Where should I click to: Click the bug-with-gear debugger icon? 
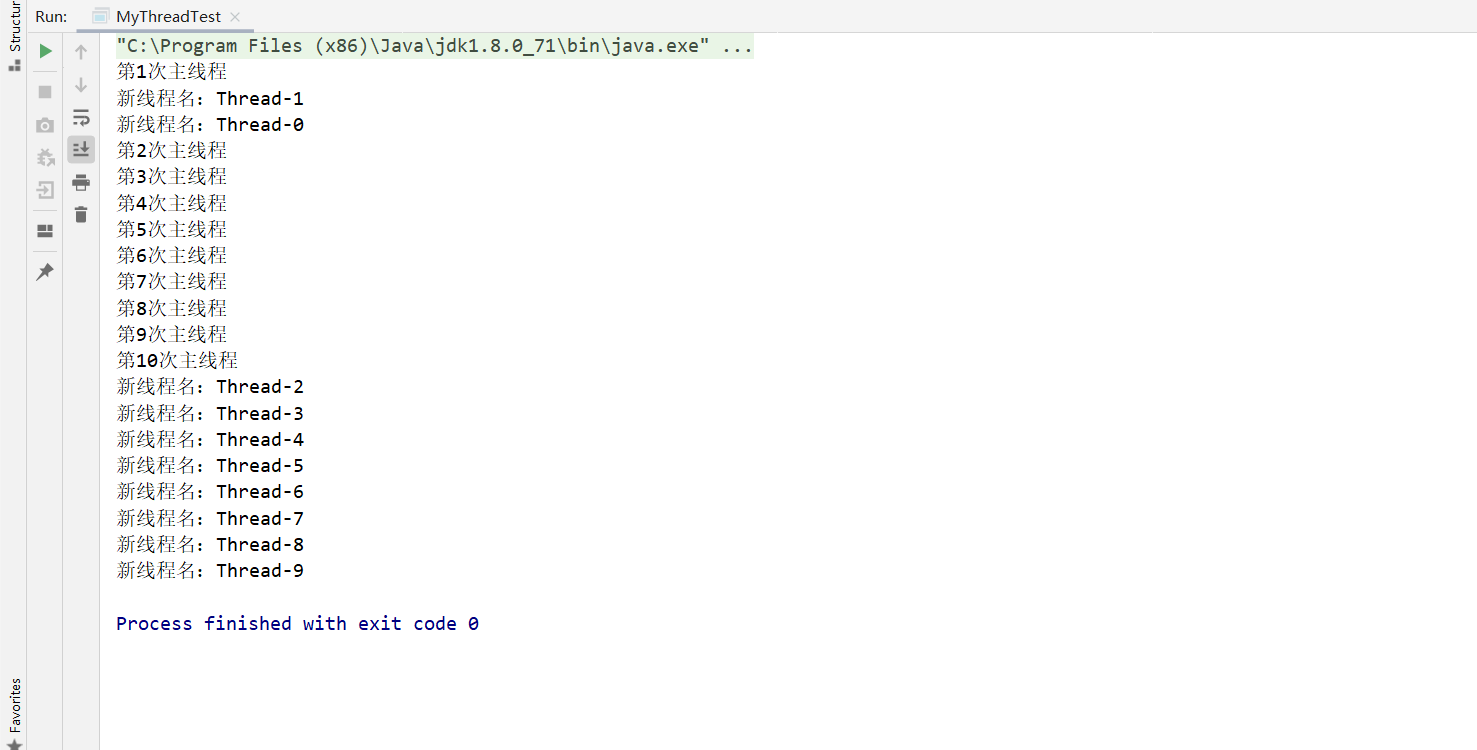click(x=45, y=157)
